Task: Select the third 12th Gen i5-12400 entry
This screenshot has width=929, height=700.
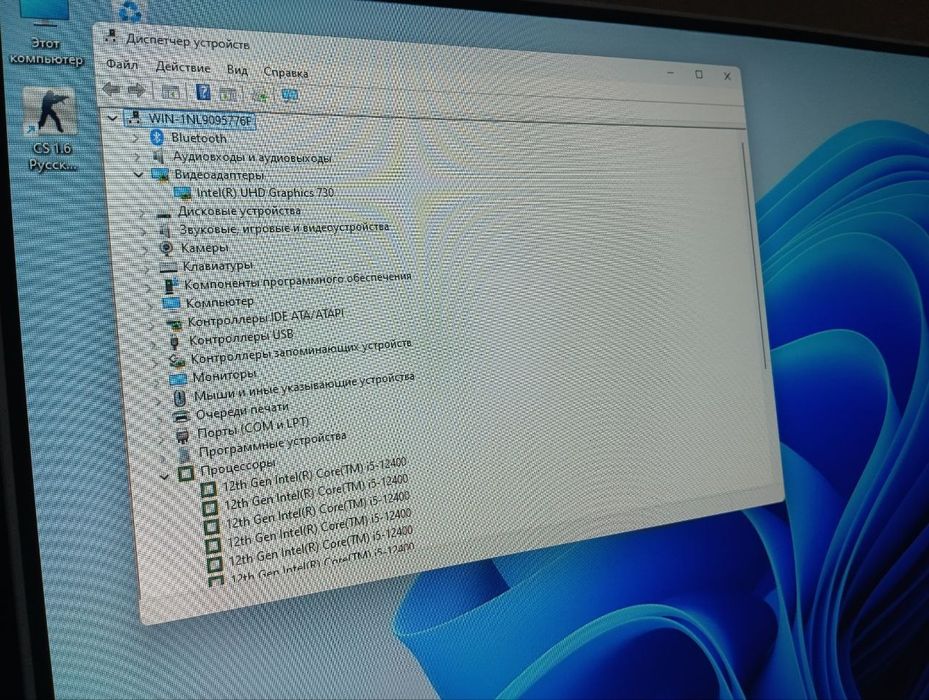Action: 318,509
